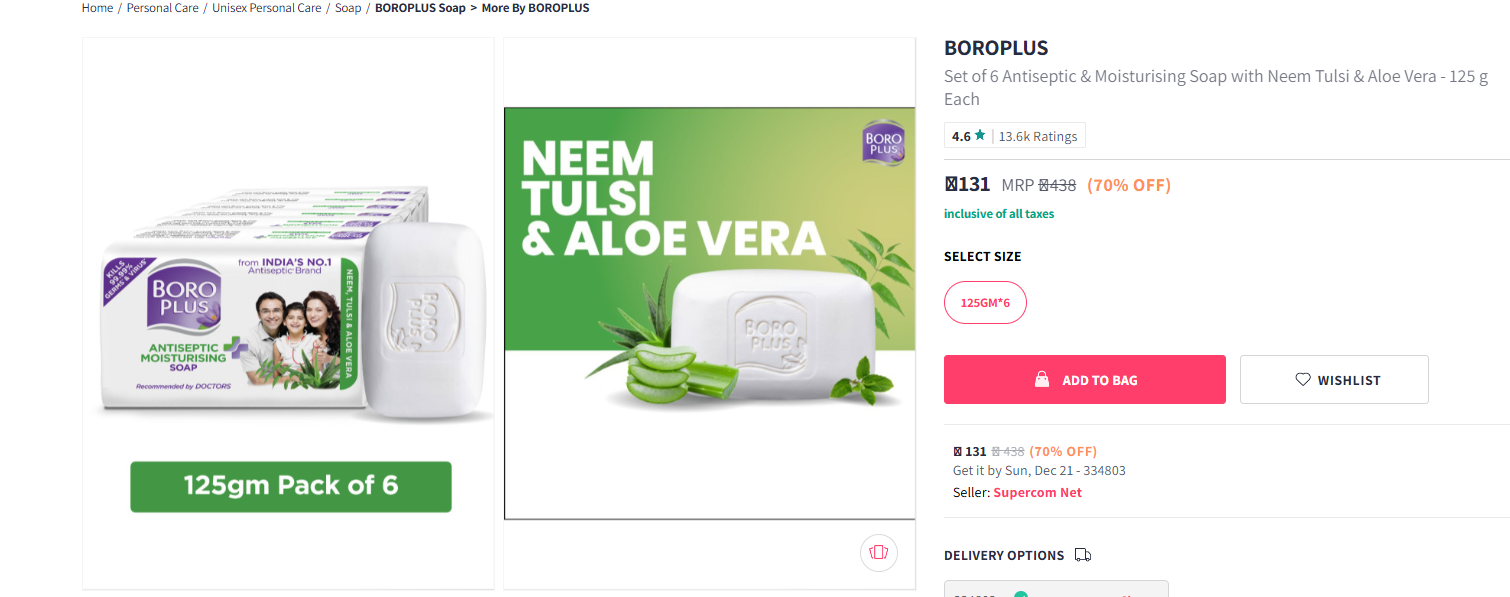Click the heart icon on Wishlist

point(1303,380)
